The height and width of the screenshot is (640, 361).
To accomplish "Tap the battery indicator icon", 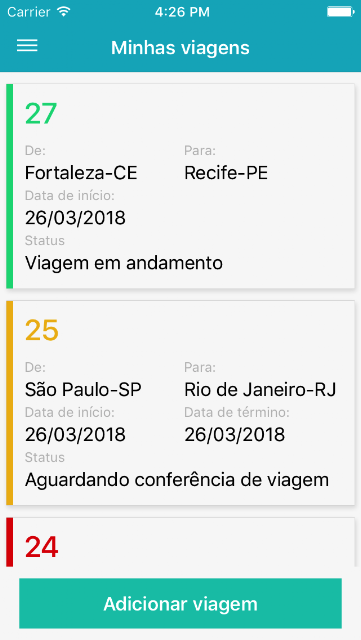I will coord(340,12).
